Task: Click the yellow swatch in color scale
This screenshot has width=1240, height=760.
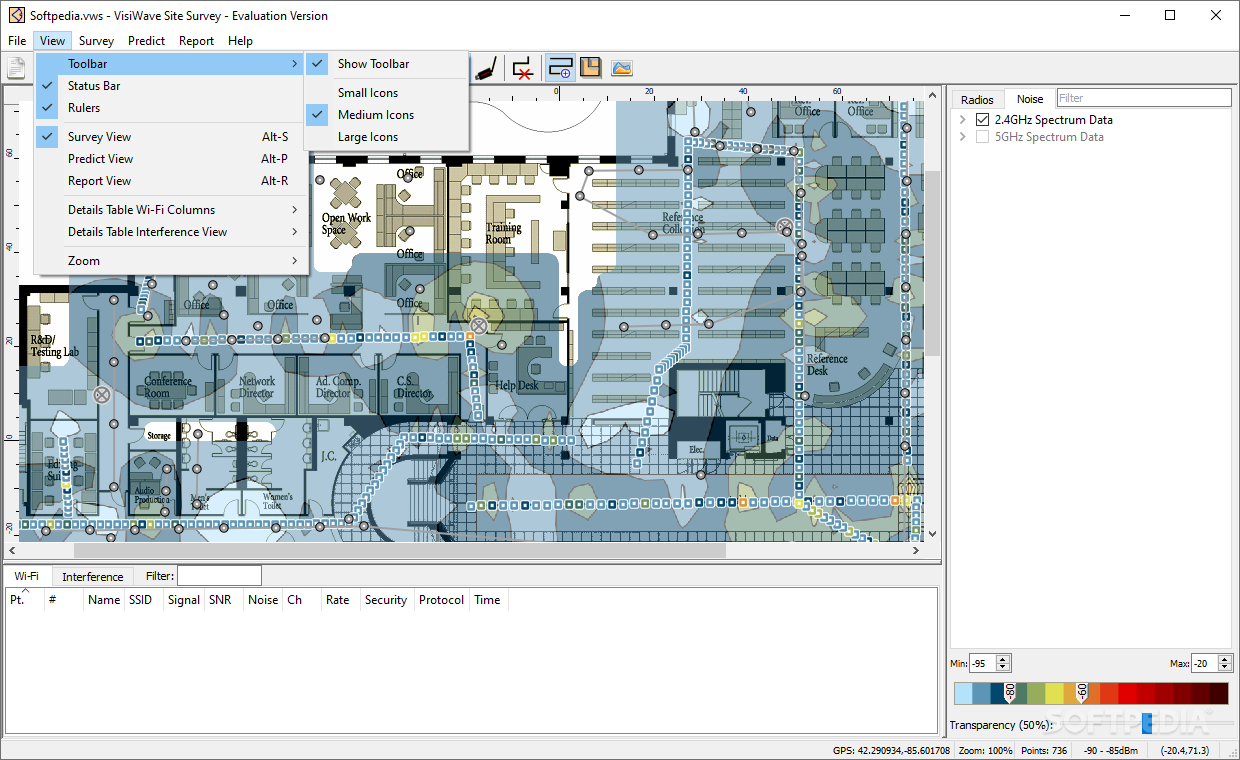Action: point(1055,694)
